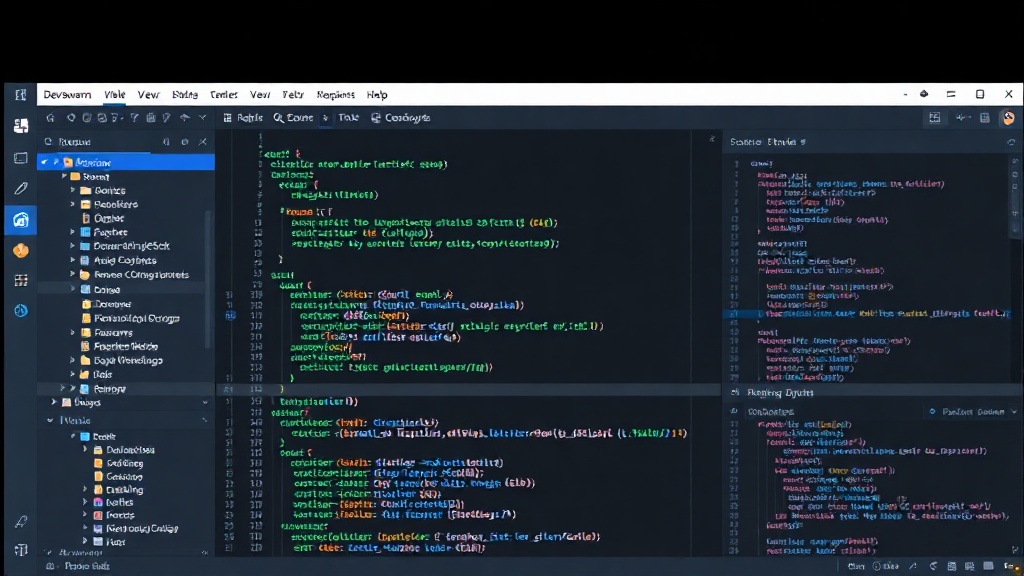Click the status bar text item at bottom left
1024x576 pixels.
87,566
